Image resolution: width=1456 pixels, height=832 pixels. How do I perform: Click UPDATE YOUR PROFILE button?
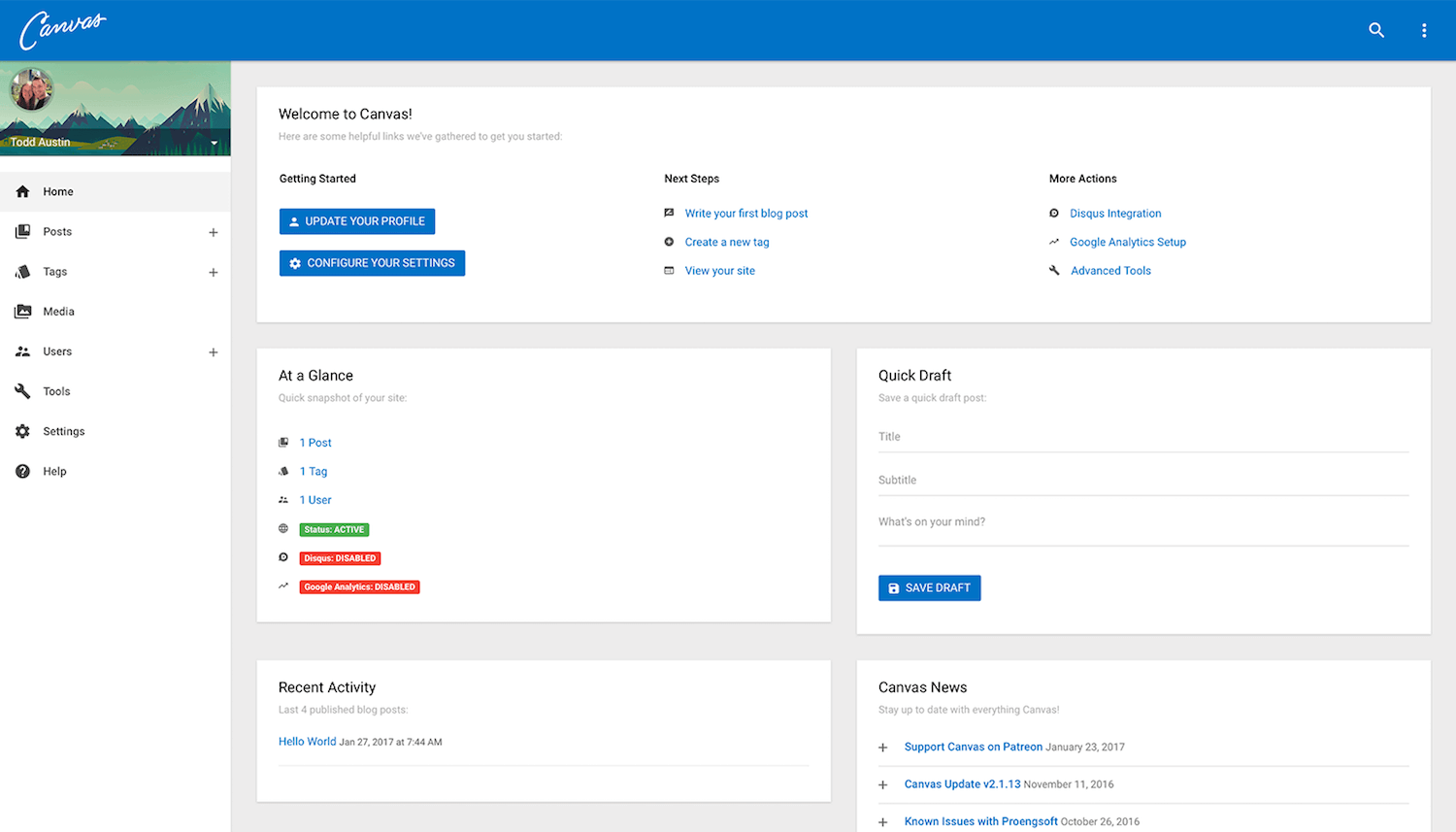pyautogui.click(x=357, y=221)
